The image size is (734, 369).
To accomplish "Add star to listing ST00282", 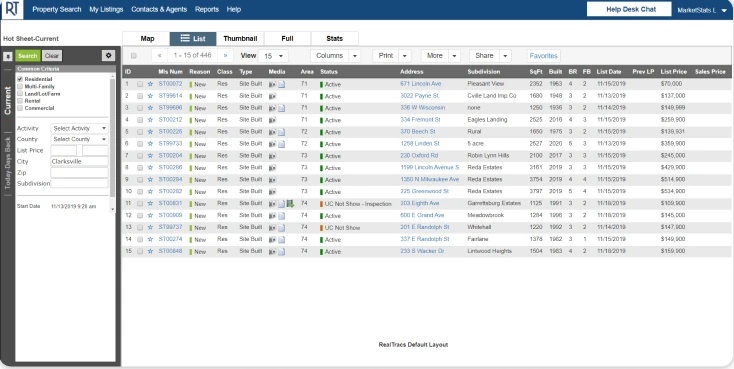I will (150, 192).
